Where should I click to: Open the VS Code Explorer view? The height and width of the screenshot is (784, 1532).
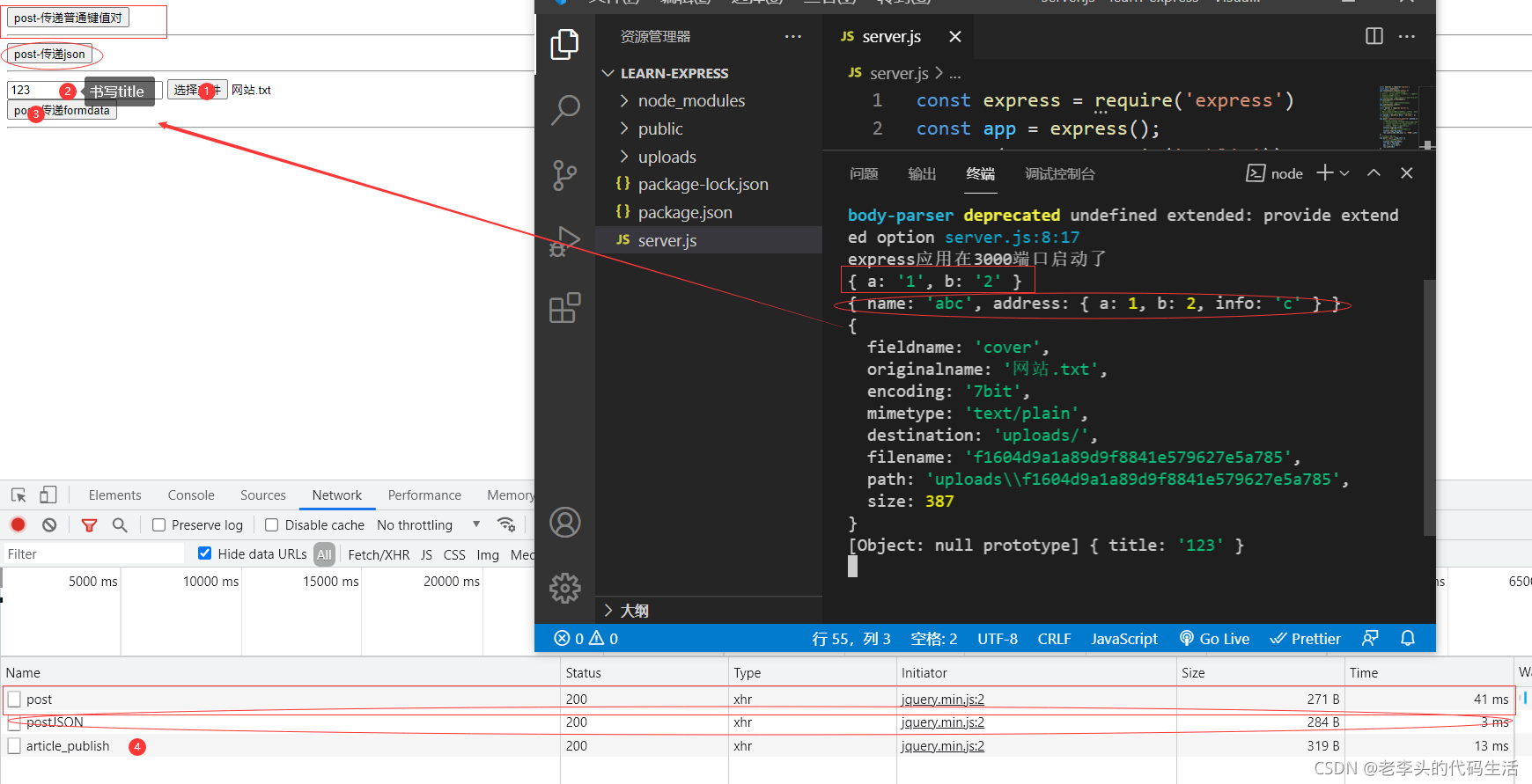pyautogui.click(x=564, y=44)
